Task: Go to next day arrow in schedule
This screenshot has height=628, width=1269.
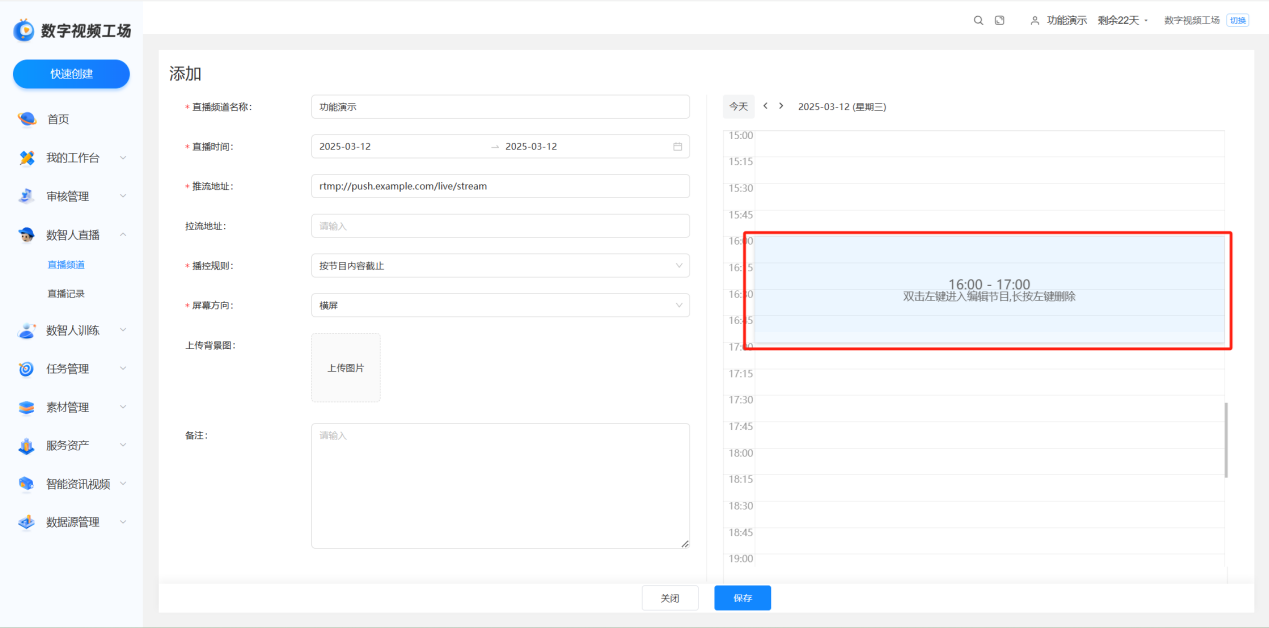Action: click(x=781, y=106)
